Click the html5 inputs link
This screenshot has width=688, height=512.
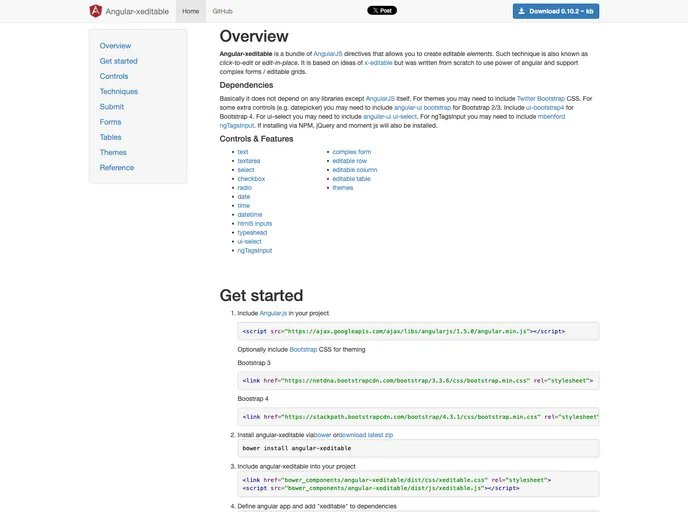coord(254,224)
